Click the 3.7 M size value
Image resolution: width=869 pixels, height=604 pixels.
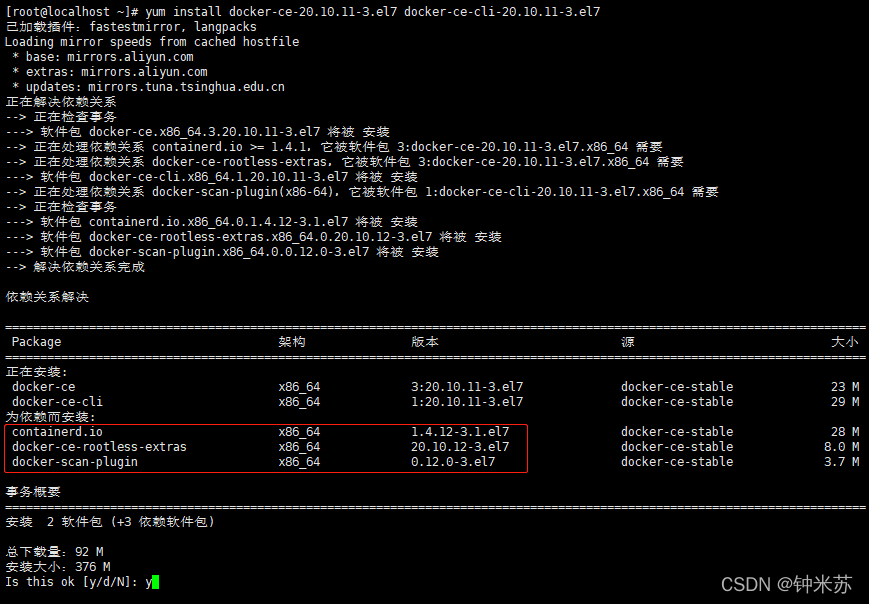tap(841, 462)
